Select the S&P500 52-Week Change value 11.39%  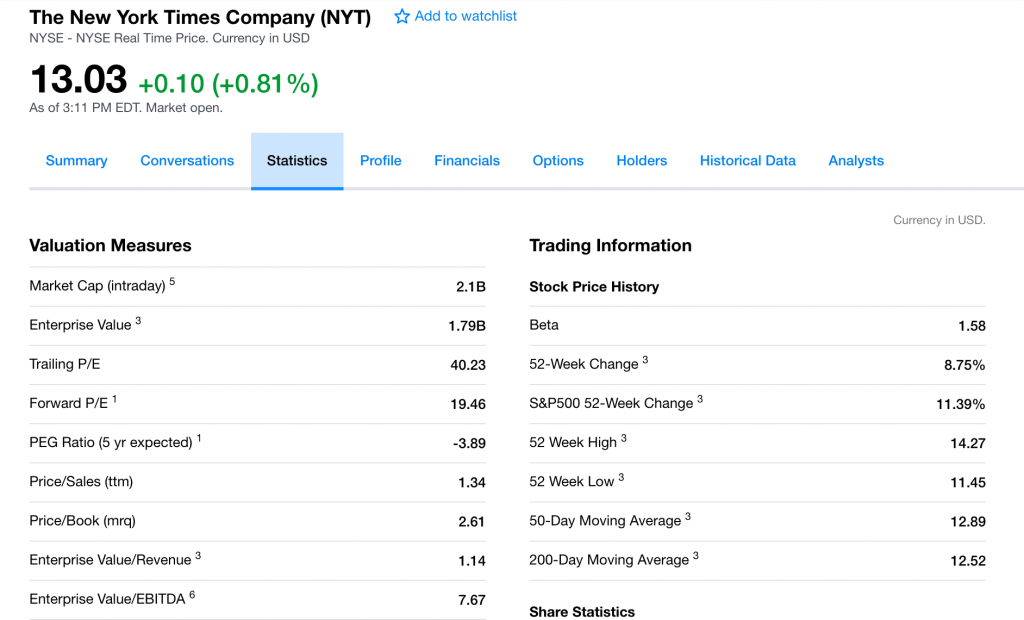961,404
